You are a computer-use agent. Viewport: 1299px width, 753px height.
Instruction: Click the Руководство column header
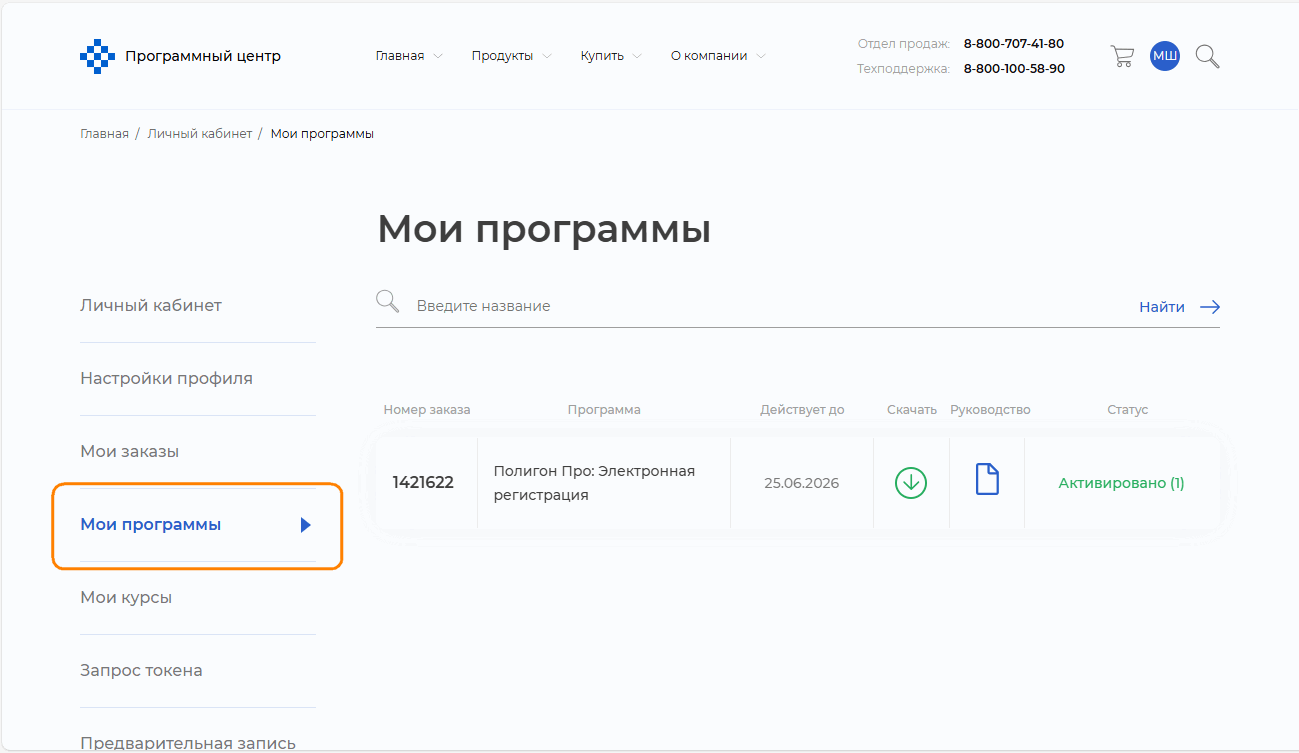pos(990,410)
